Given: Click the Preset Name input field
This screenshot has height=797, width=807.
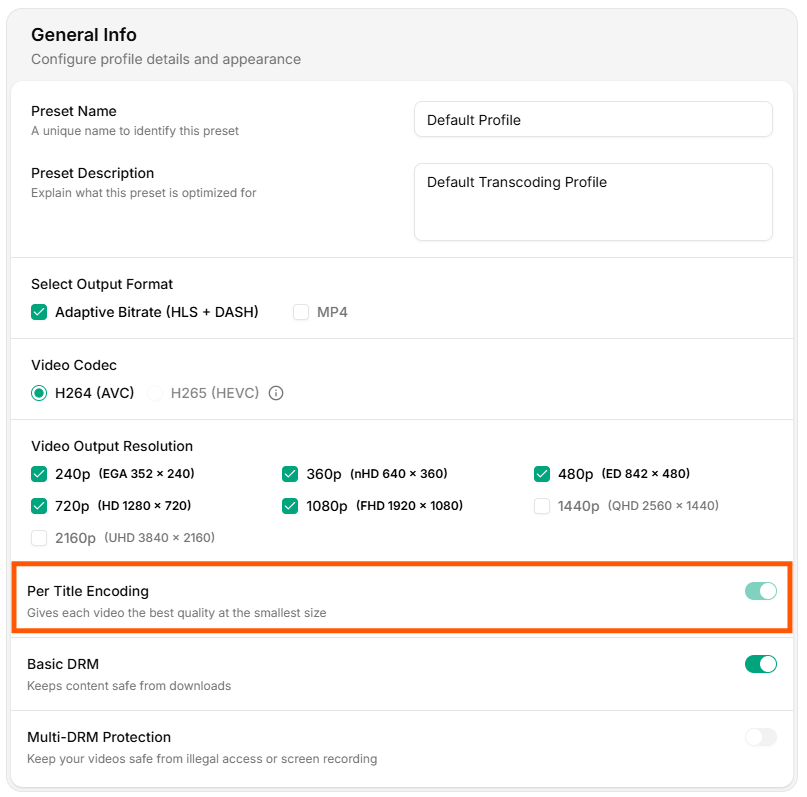Looking at the screenshot, I should 593,120.
